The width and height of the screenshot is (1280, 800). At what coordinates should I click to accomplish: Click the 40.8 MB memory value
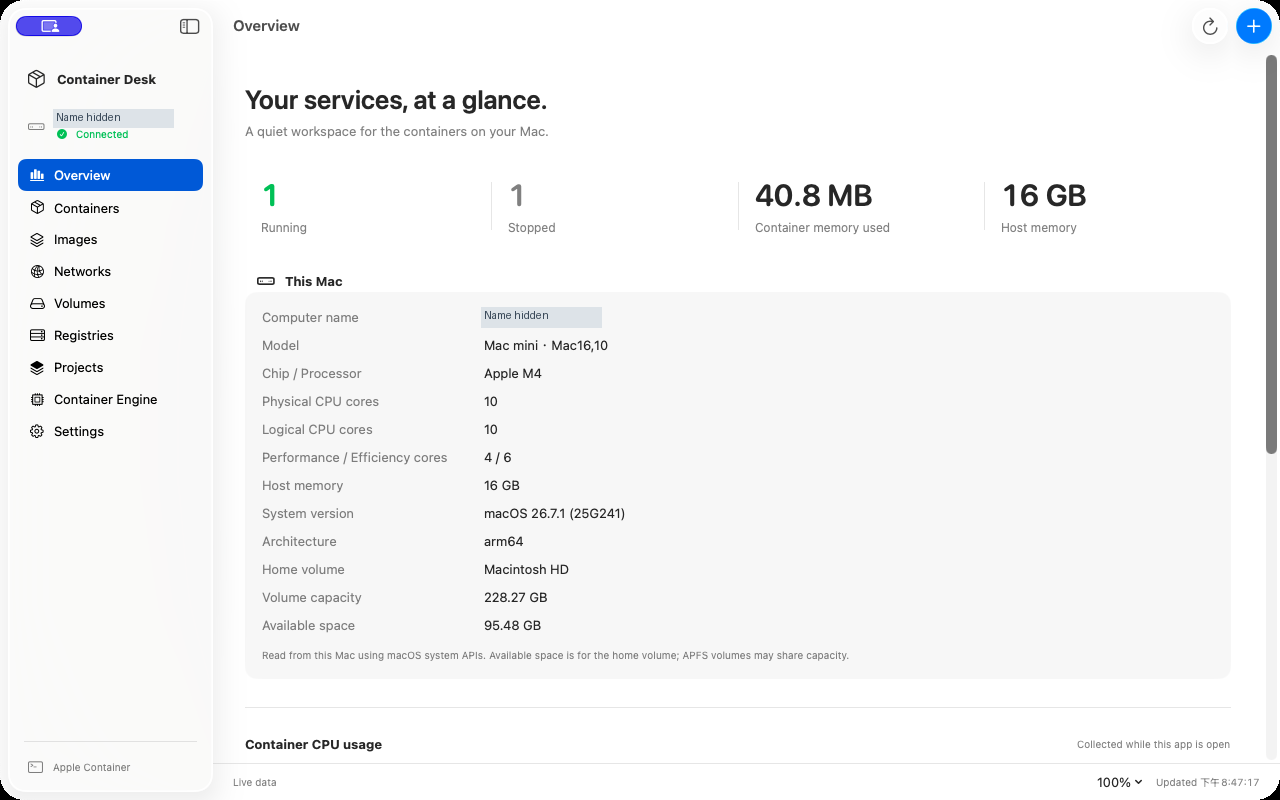point(814,195)
